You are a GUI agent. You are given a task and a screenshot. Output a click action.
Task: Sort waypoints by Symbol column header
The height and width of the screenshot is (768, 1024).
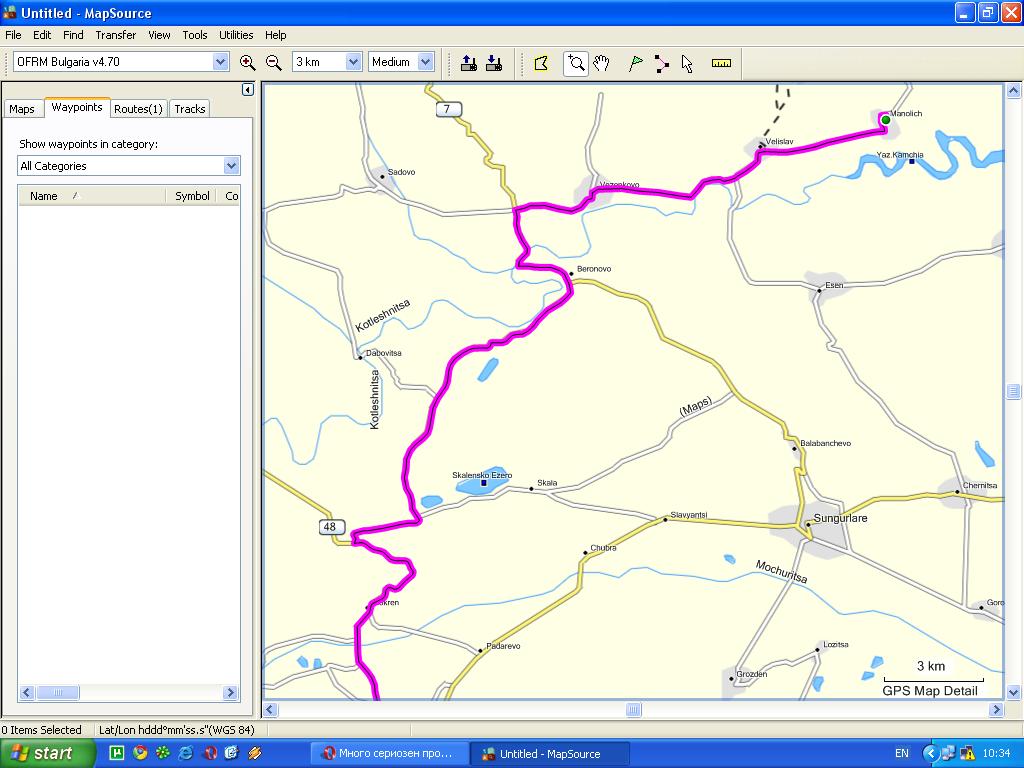tap(192, 196)
